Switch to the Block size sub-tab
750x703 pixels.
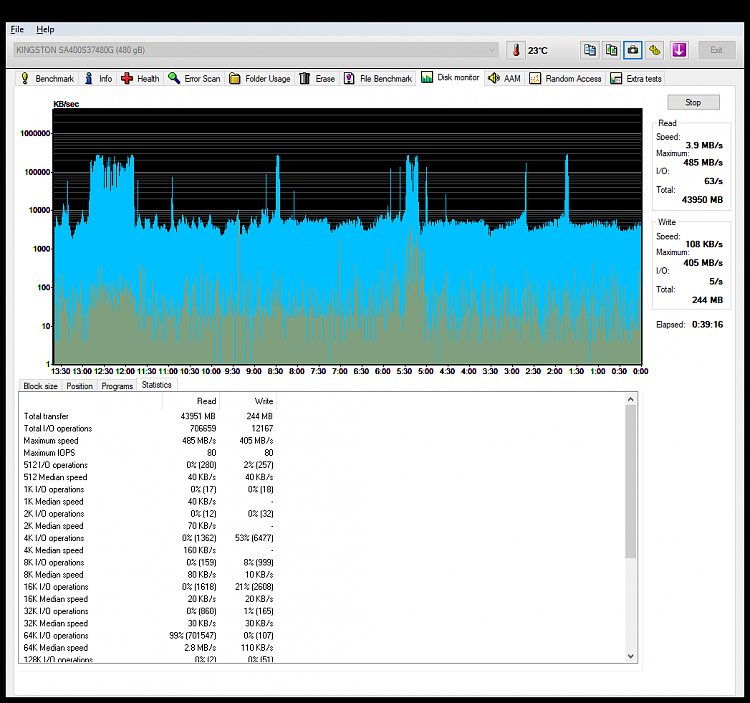coord(40,386)
